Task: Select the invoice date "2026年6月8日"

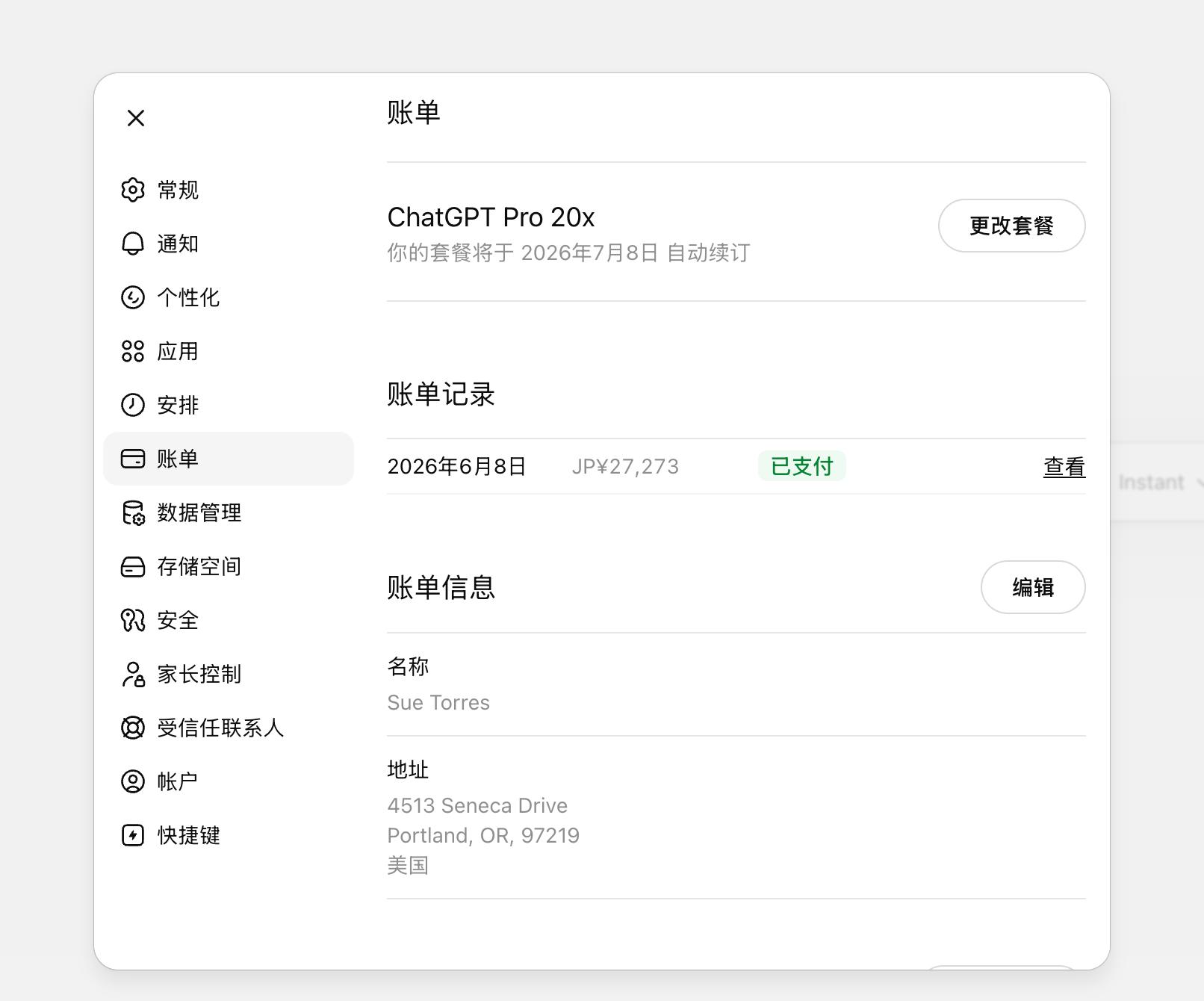Action: pyautogui.click(x=456, y=467)
